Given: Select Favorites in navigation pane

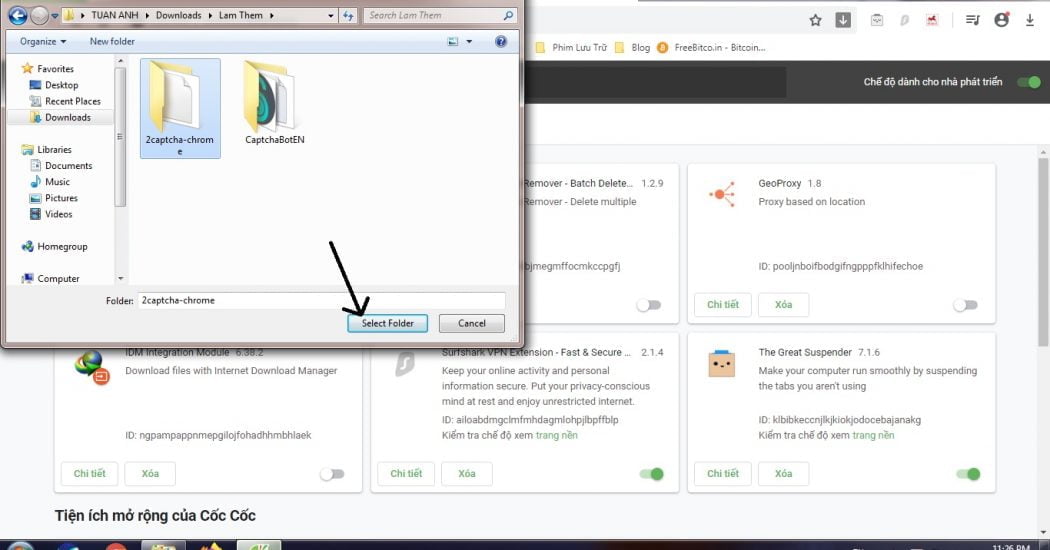Looking at the screenshot, I should 48,68.
